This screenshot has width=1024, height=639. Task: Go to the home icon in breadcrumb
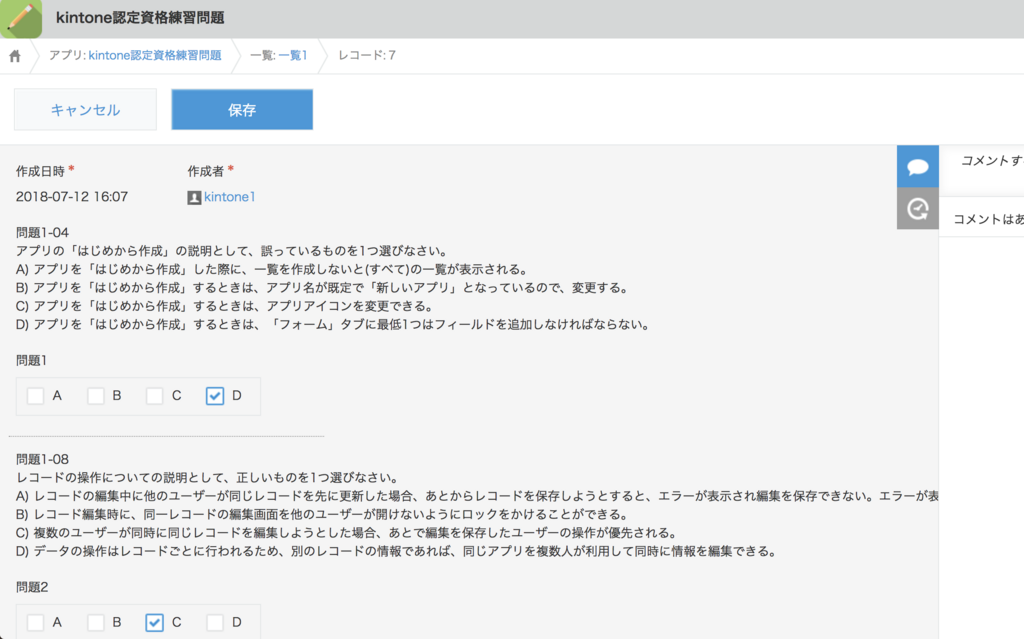tap(14, 56)
